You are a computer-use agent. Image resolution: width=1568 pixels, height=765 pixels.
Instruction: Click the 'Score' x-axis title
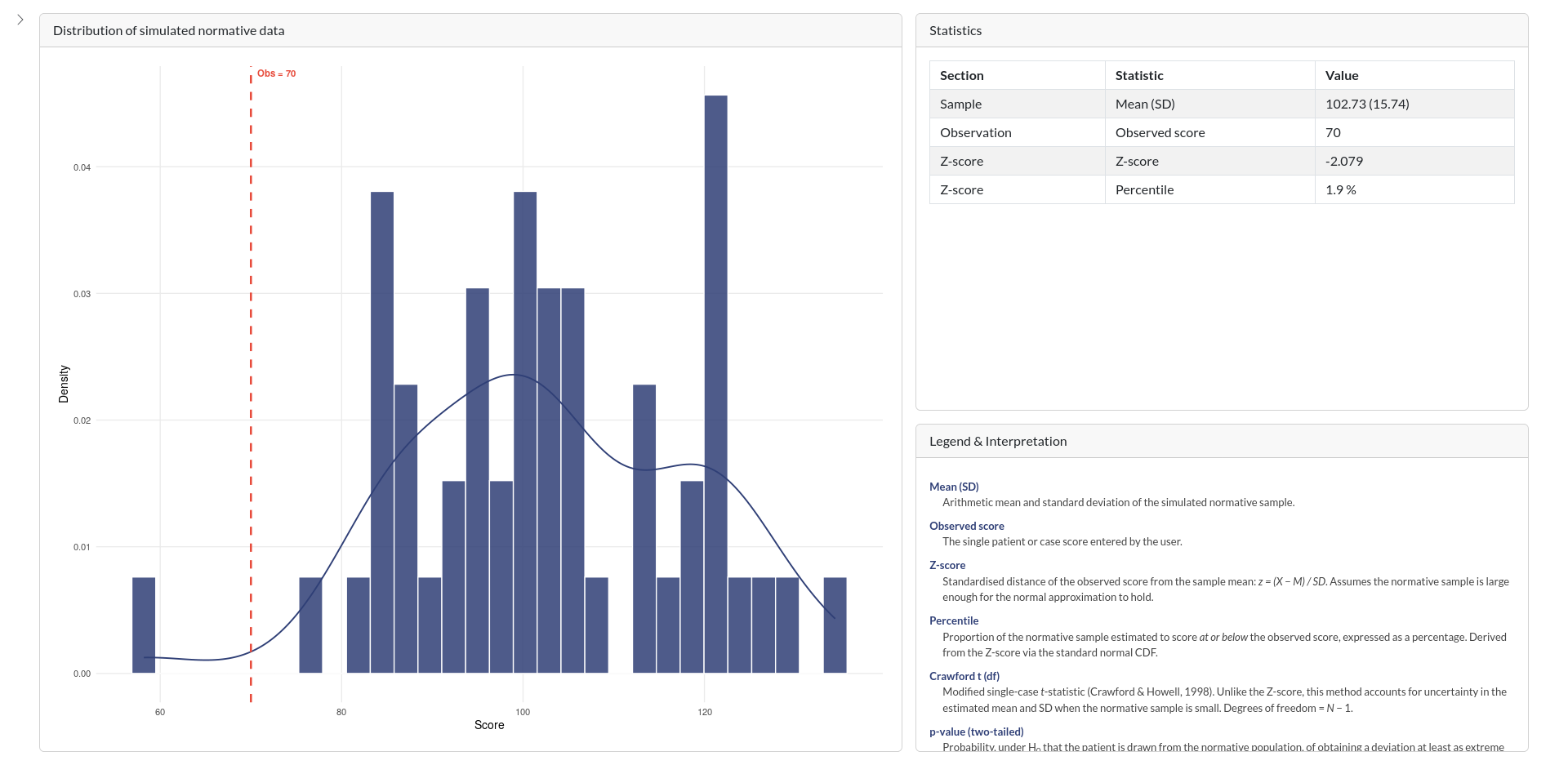(489, 725)
